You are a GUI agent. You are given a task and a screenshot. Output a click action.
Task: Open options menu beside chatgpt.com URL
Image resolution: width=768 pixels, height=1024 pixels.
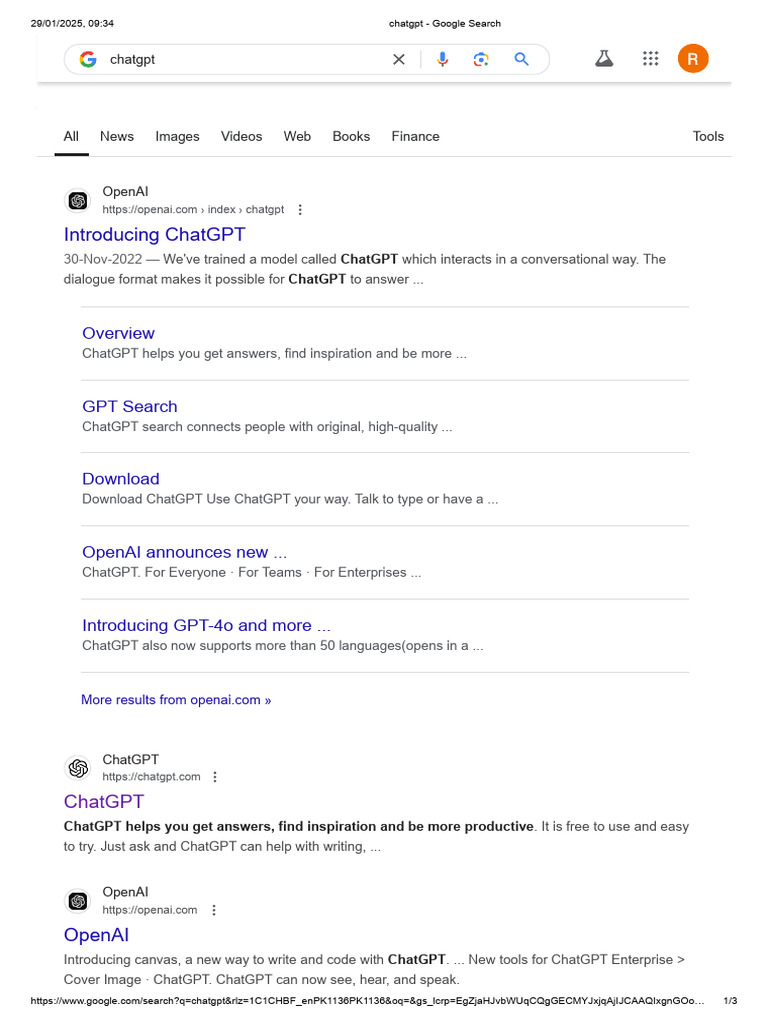[215, 777]
